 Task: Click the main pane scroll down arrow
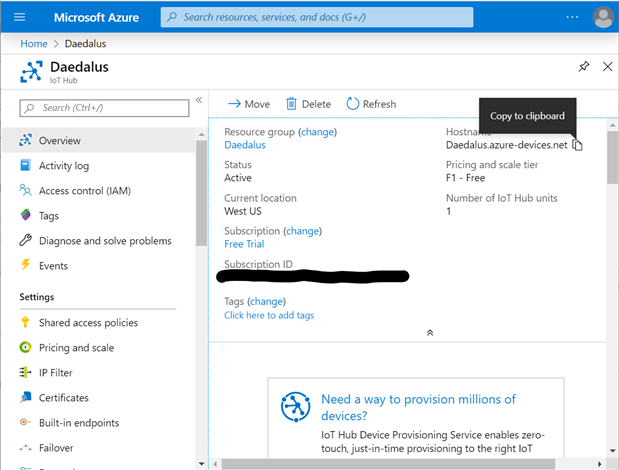[x=613, y=450]
